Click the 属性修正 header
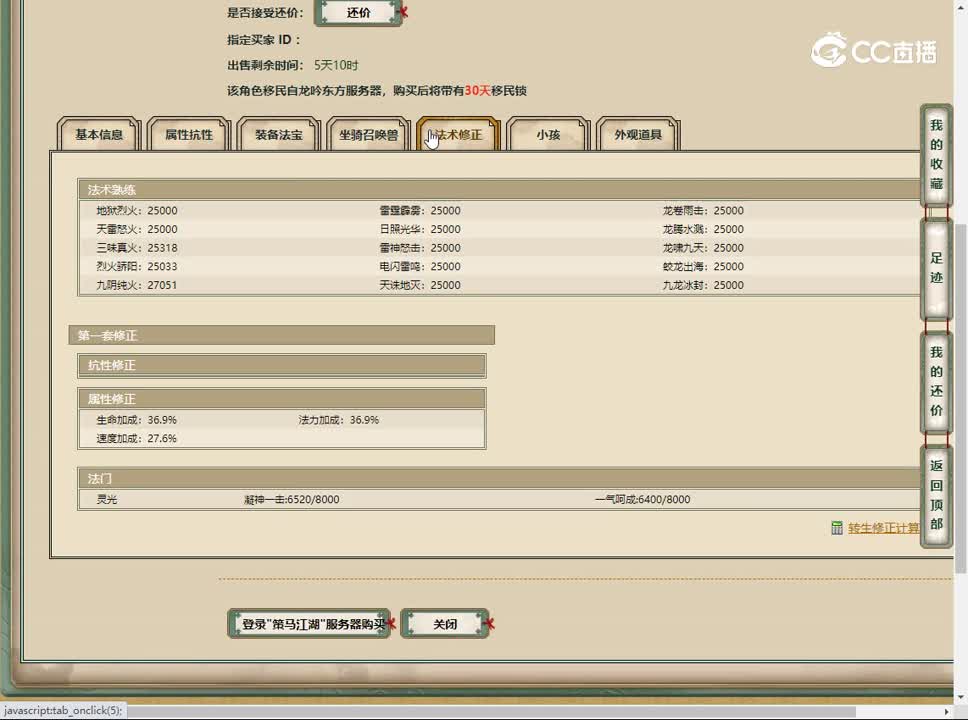The image size is (968, 720). point(282,399)
